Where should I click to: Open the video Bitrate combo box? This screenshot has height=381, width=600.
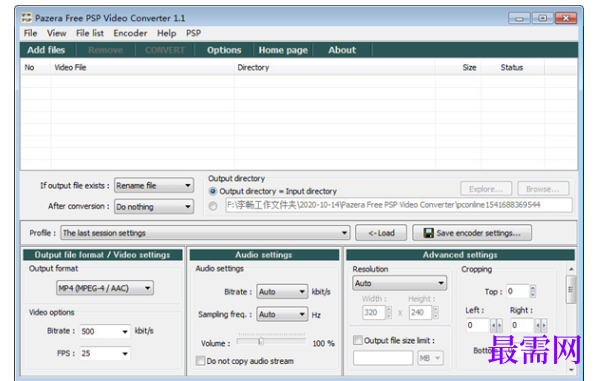coord(105,331)
